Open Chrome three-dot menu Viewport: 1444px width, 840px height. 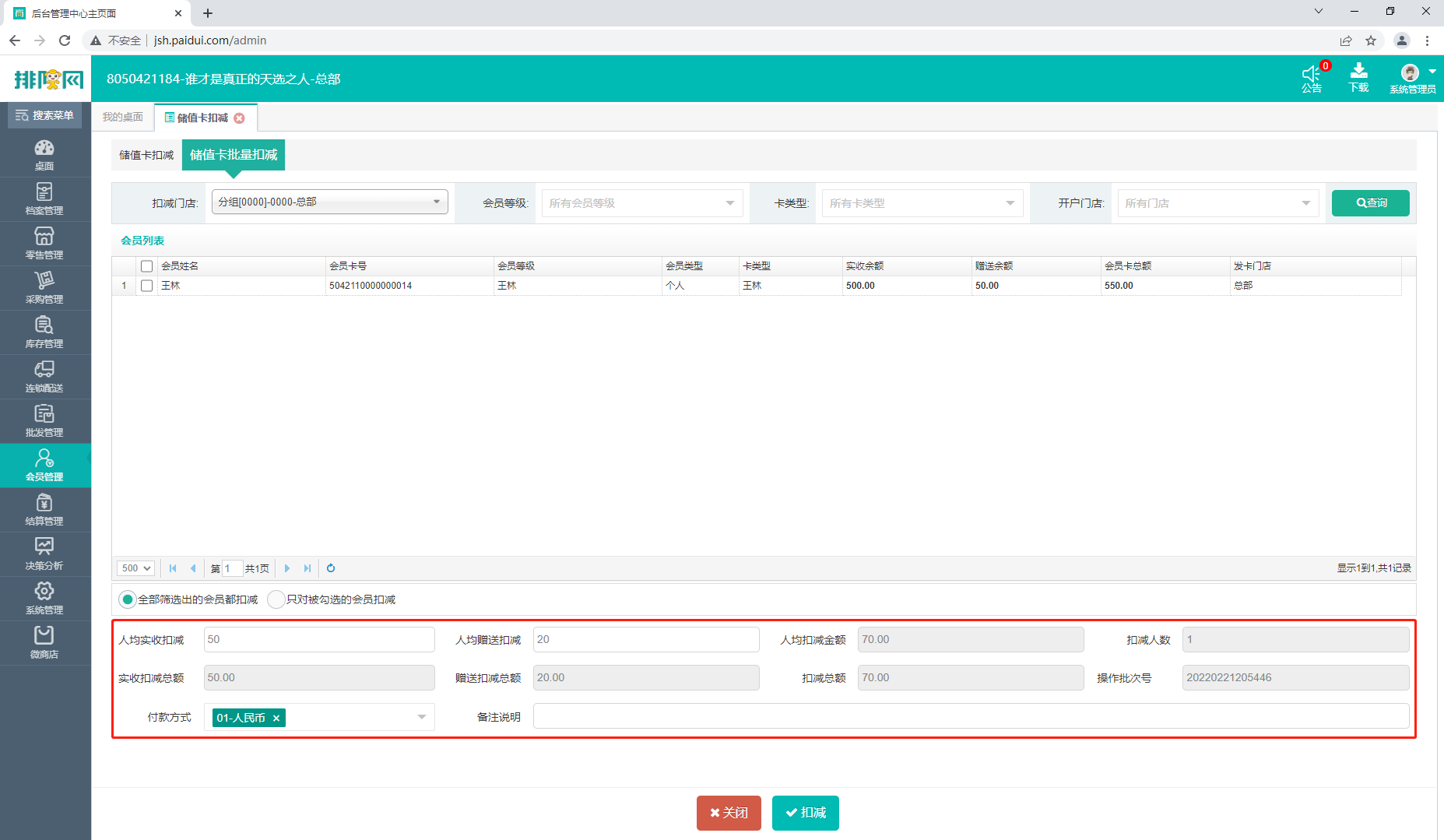1427,40
